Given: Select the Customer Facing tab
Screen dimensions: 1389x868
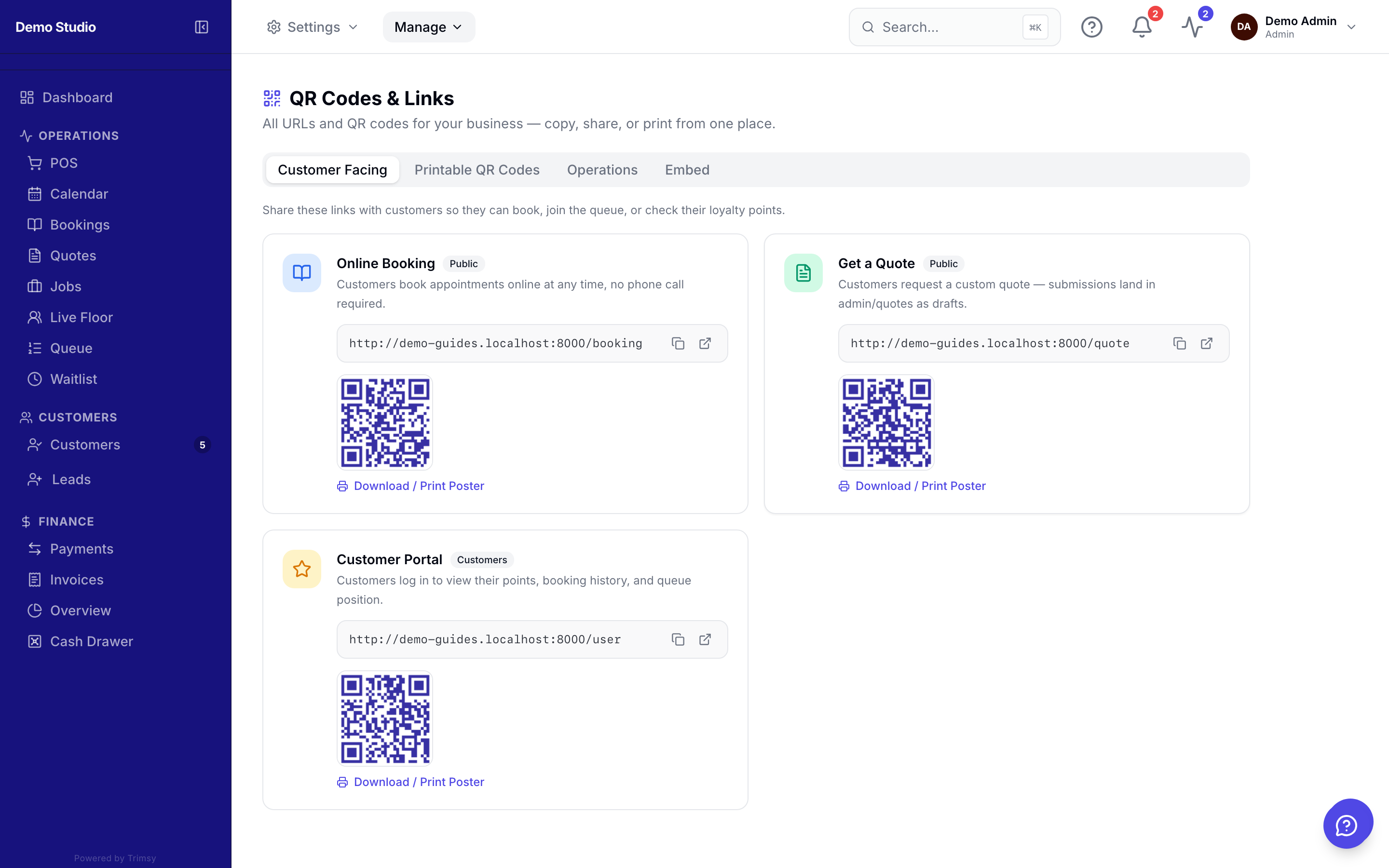Looking at the screenshot, I should (332, 170).
